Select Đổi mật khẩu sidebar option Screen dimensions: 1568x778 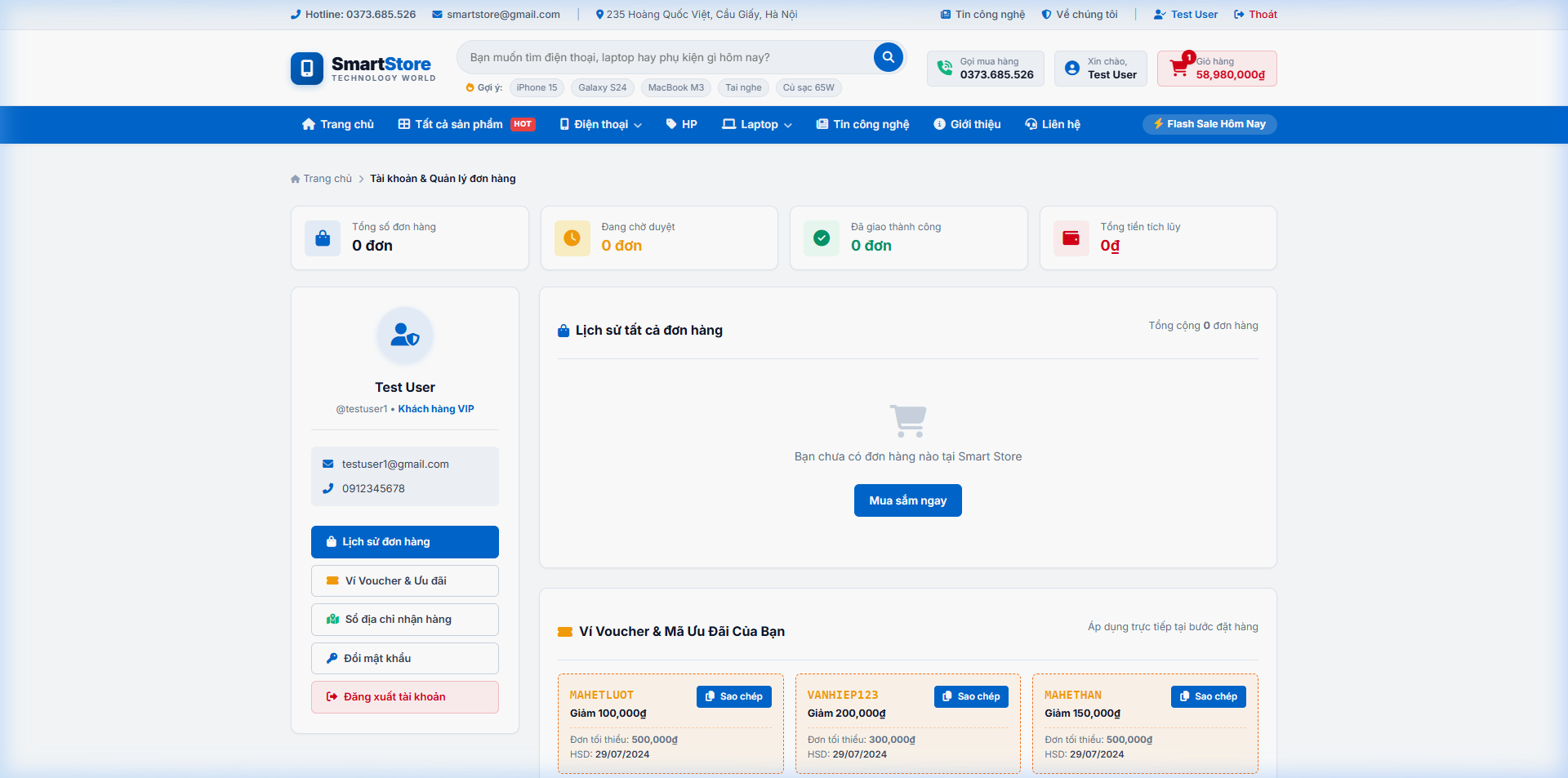click(x=405, y=659)
